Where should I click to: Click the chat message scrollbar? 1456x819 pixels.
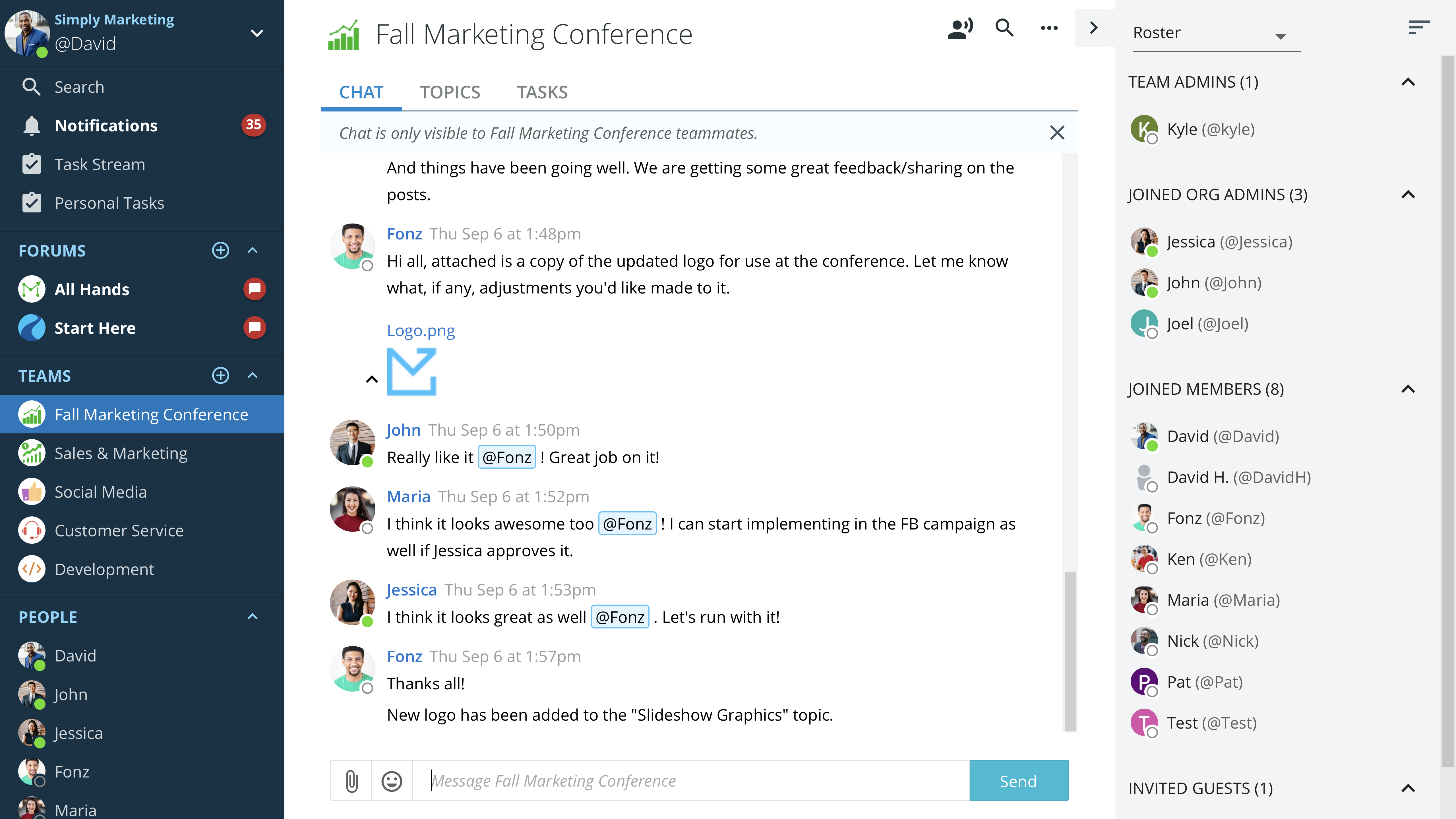tap(1069, 650)
